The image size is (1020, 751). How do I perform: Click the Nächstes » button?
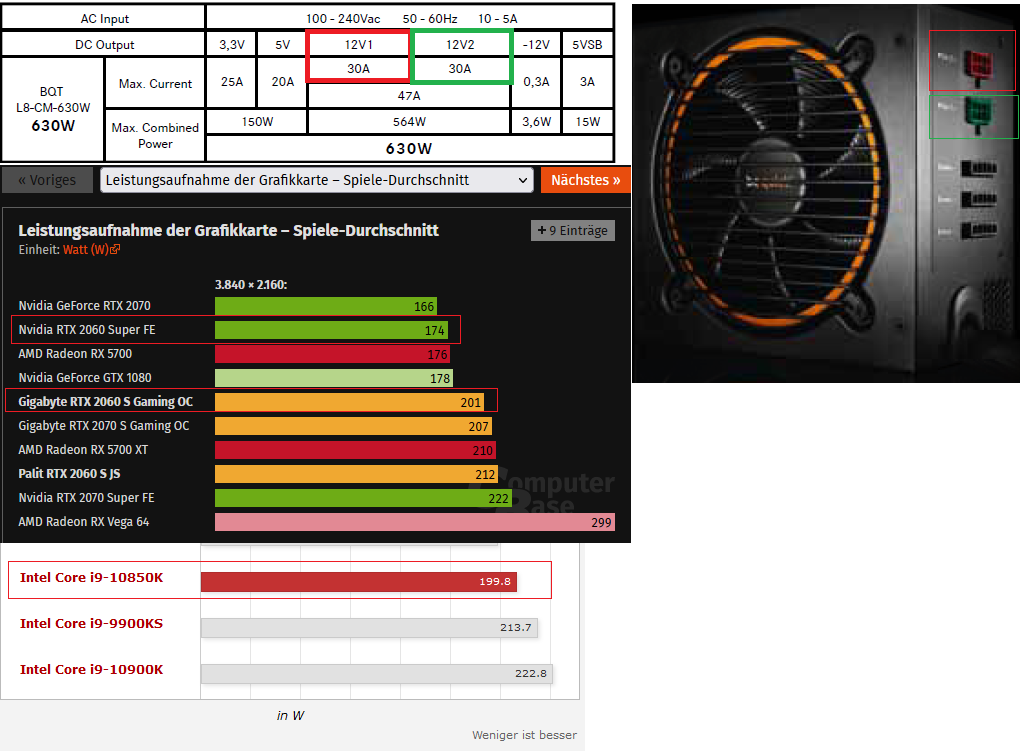click(x=585, y=180)
